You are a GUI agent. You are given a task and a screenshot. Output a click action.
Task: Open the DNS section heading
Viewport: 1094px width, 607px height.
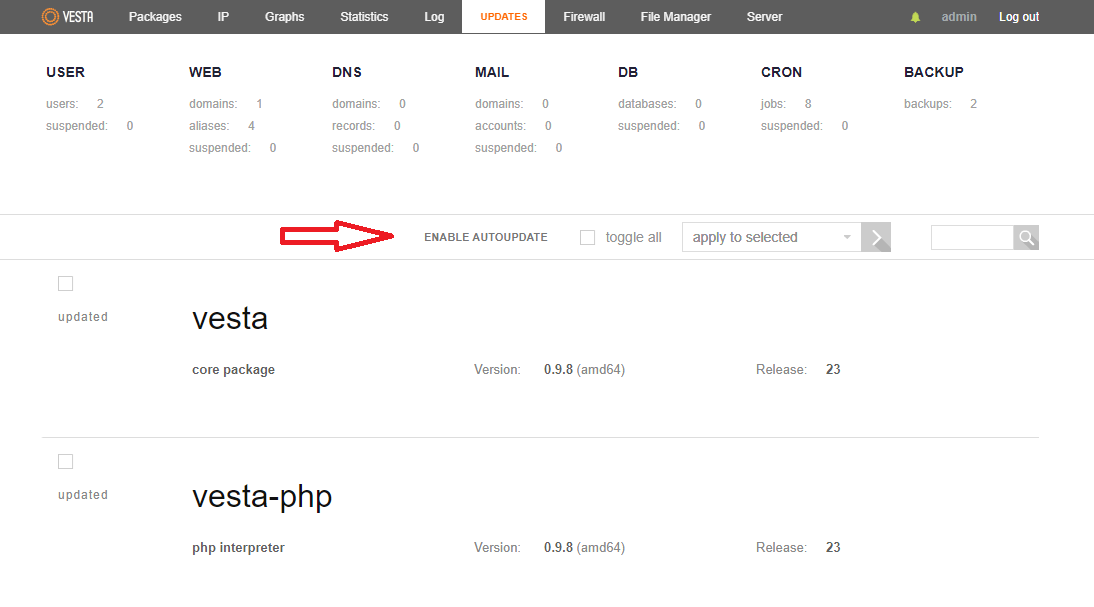347,73
